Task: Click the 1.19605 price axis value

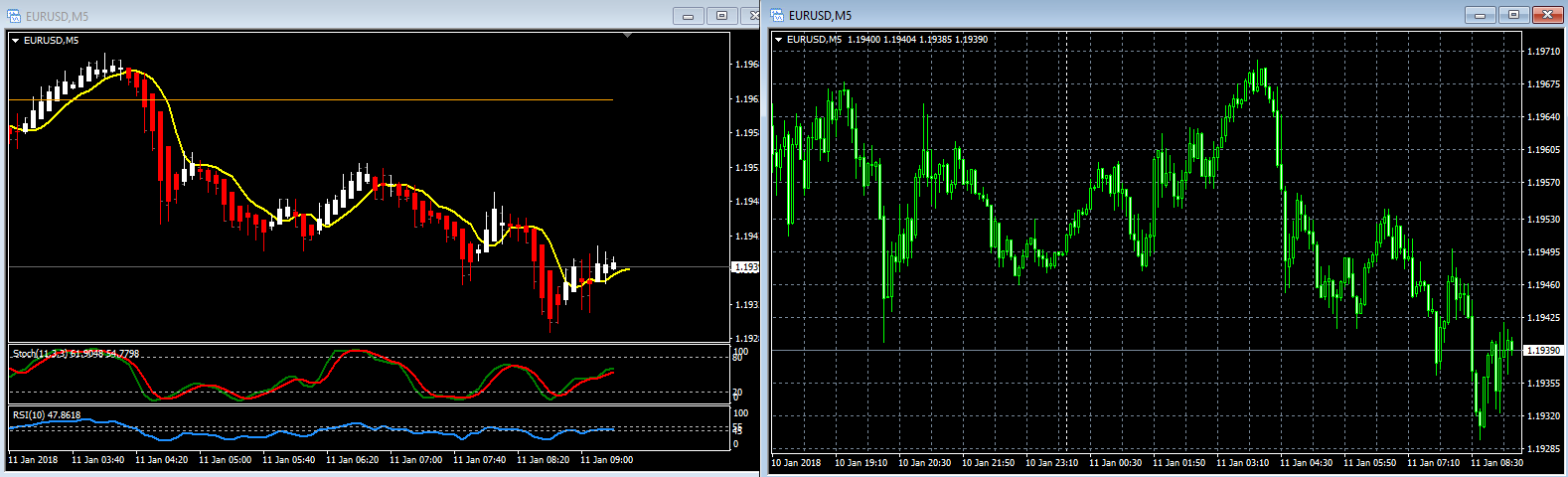Action: (x=1544, y=150)
